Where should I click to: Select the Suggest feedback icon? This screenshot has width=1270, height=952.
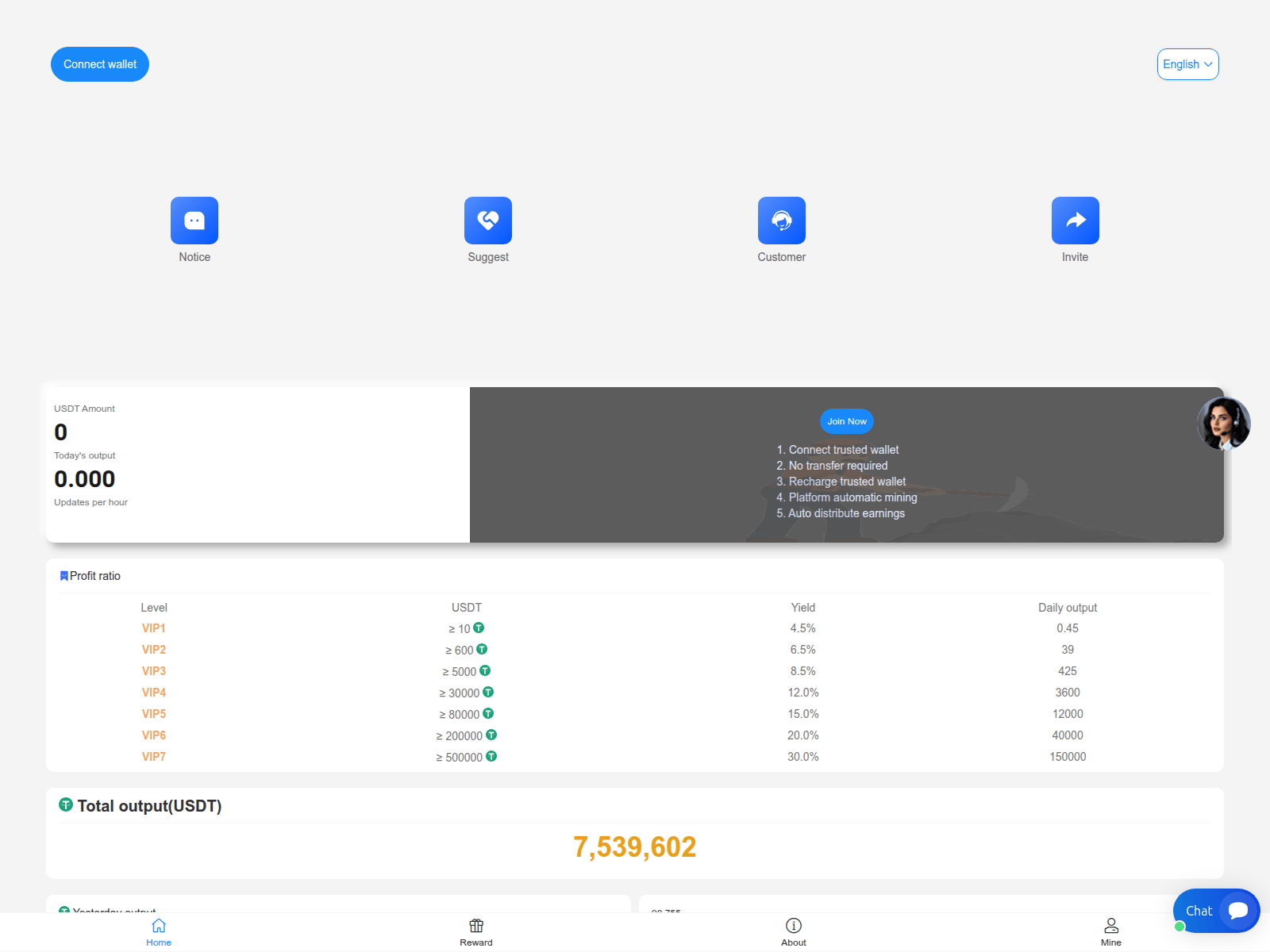pos(487,220)
